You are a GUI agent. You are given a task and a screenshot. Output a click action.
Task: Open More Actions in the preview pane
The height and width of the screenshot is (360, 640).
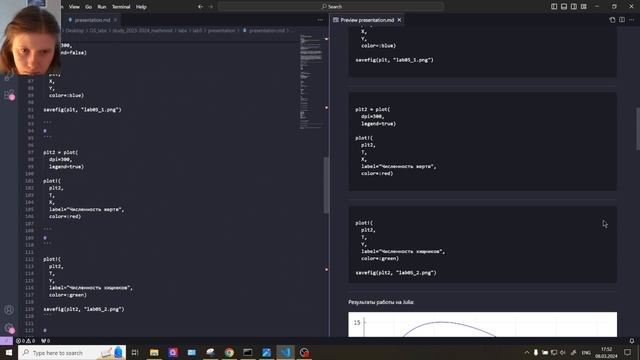(x=631, y=20)
